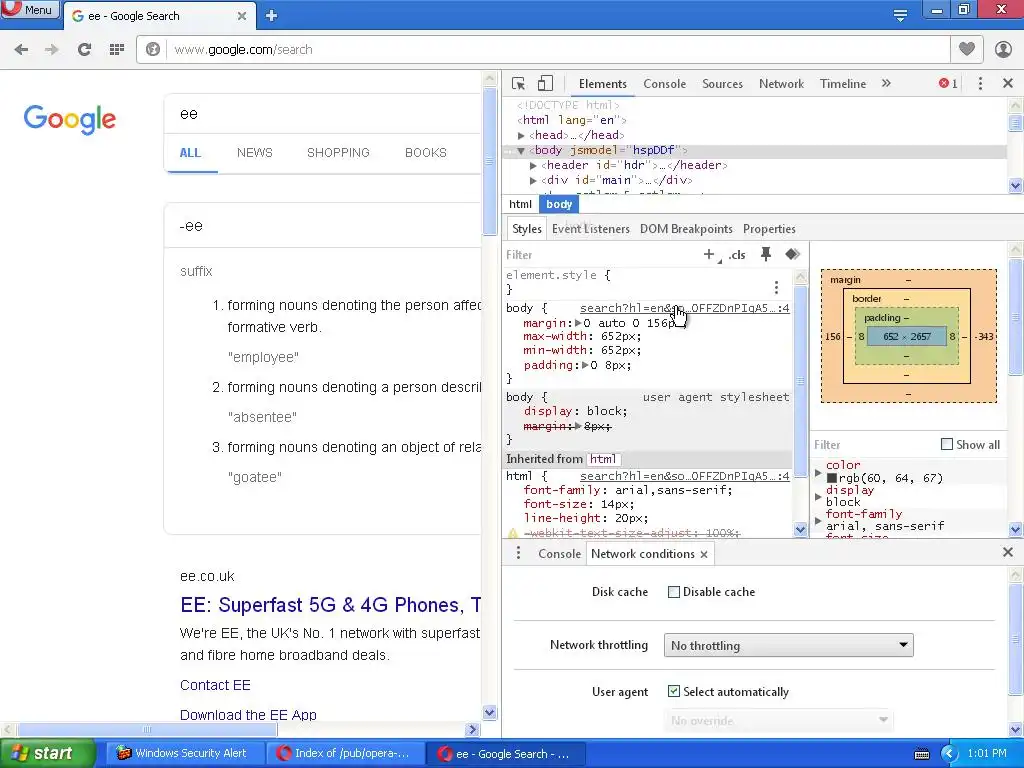Show more DevTools tabs with the chevron

tap(886, 83)
